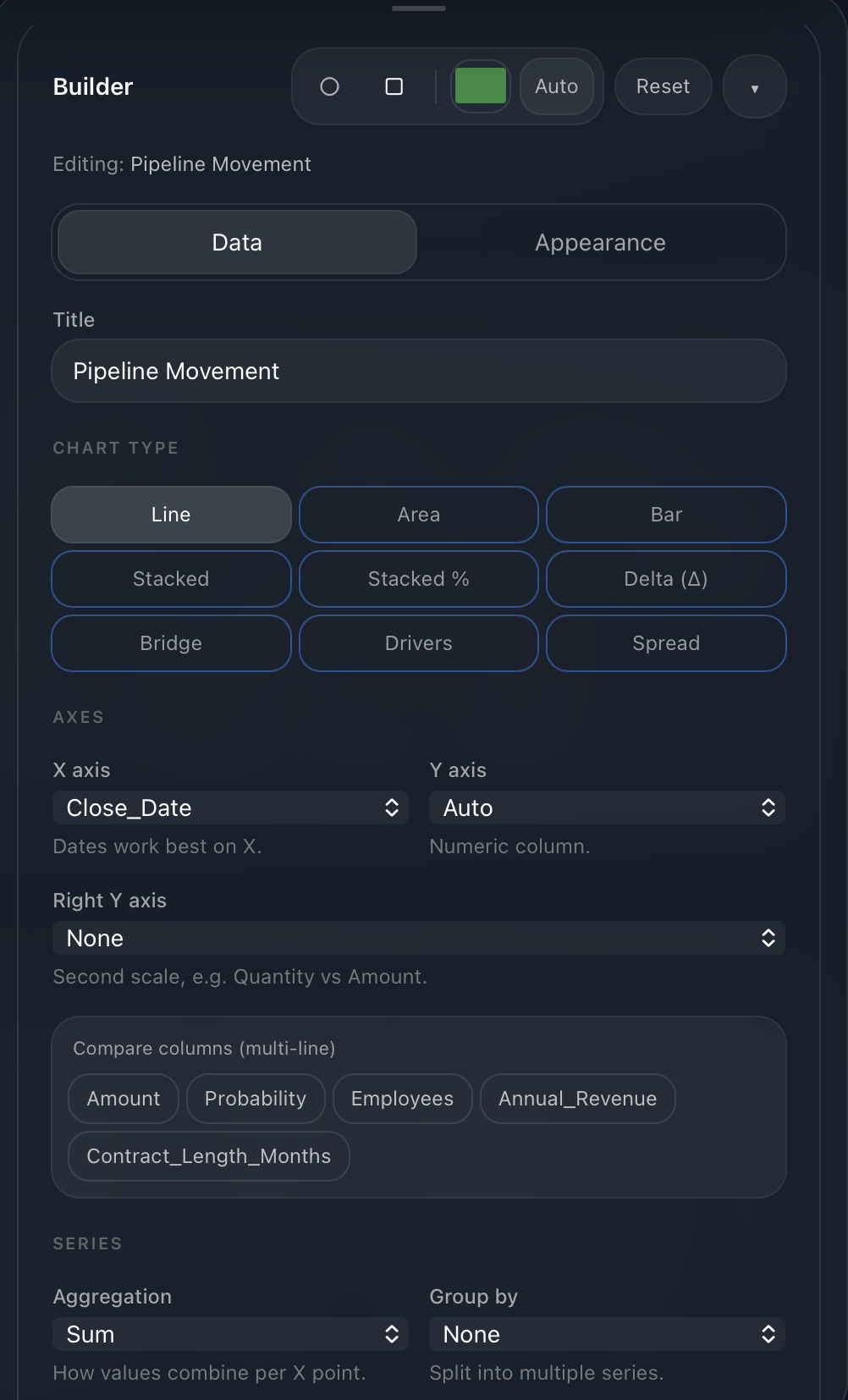Select the Stacked % chart type
This screenshot has height=1400, width=848.
(x=419, y=579)
